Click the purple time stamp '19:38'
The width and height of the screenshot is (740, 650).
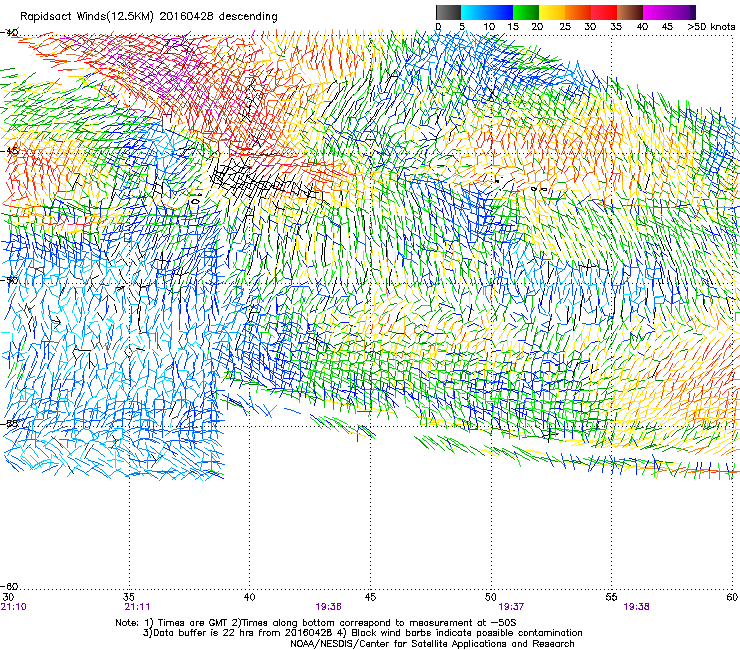coord(636,607)
